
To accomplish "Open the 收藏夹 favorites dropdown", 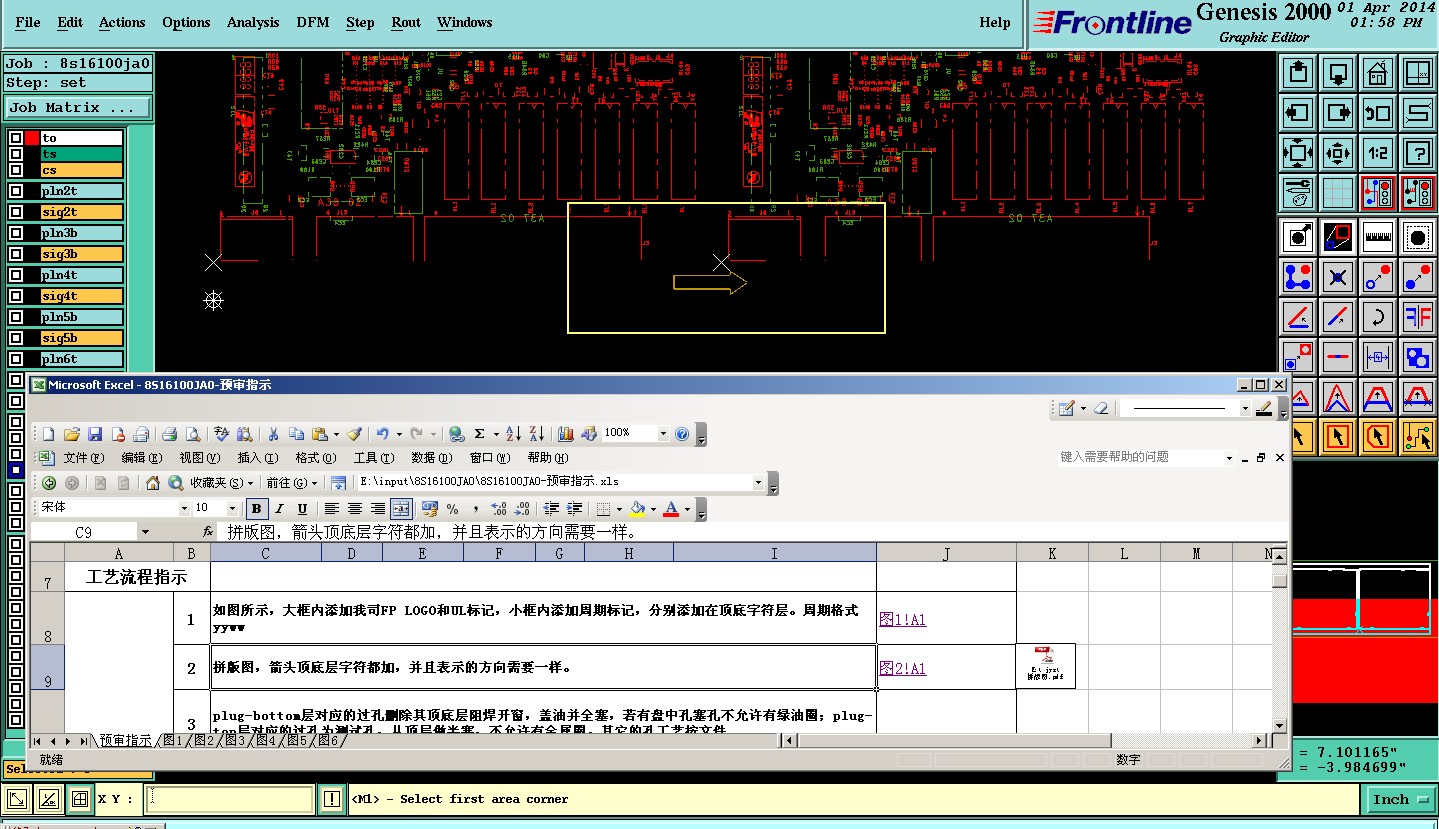I will [221, 483].
